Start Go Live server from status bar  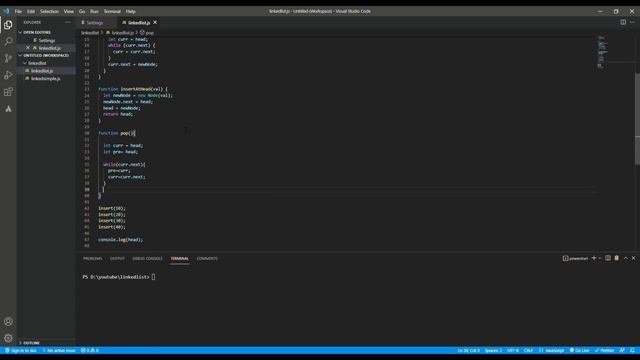click(x=579, y=350)
